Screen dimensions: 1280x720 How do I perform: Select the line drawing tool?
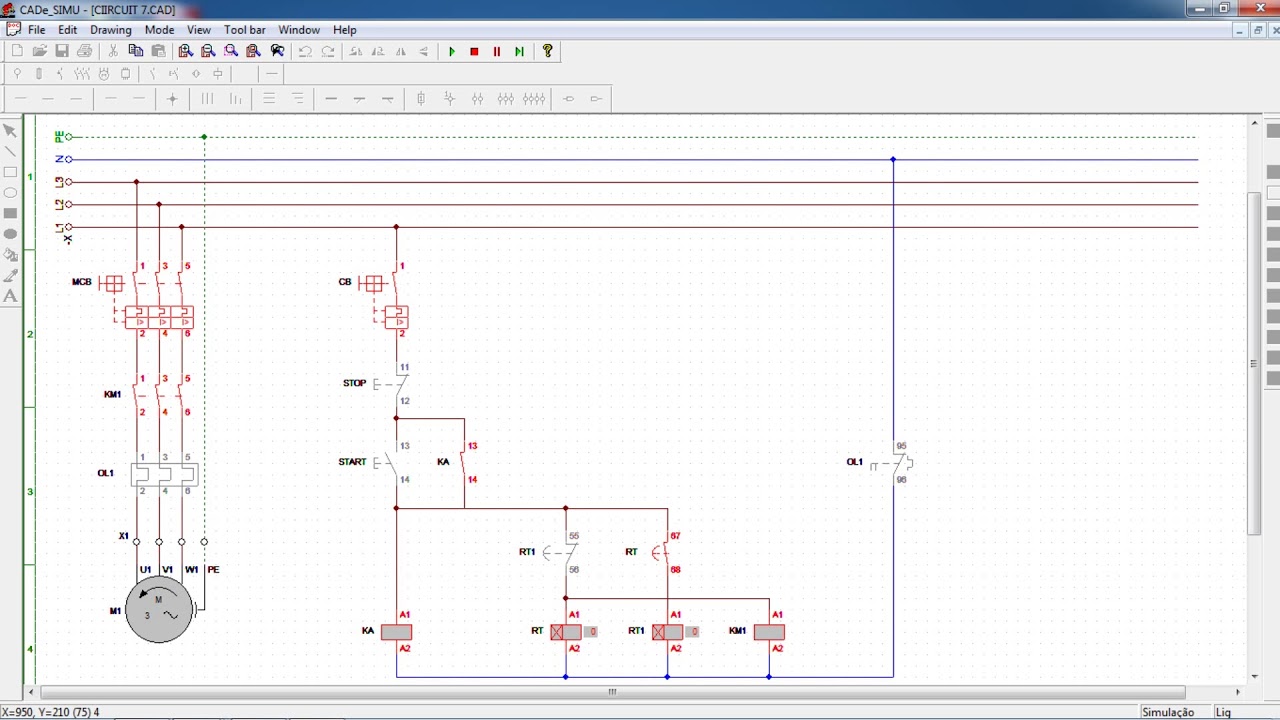[11, 152]
